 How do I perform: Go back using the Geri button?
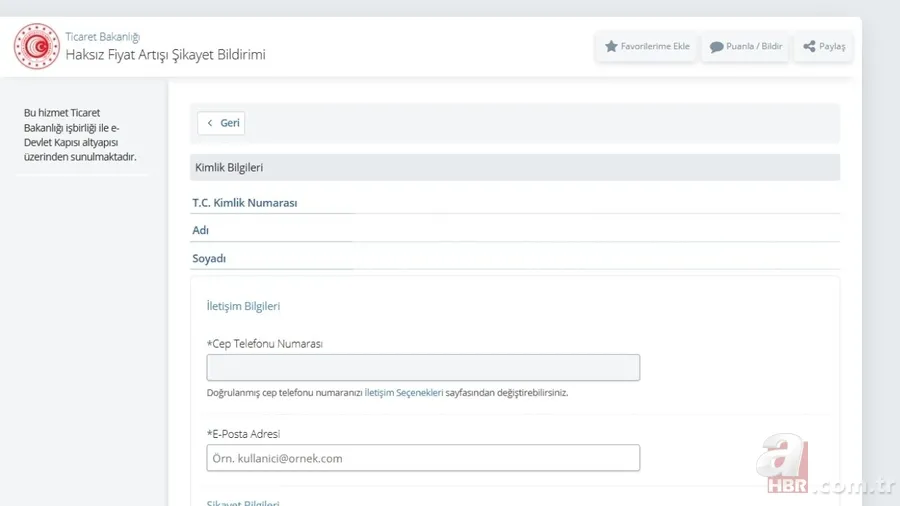(221, 123)
